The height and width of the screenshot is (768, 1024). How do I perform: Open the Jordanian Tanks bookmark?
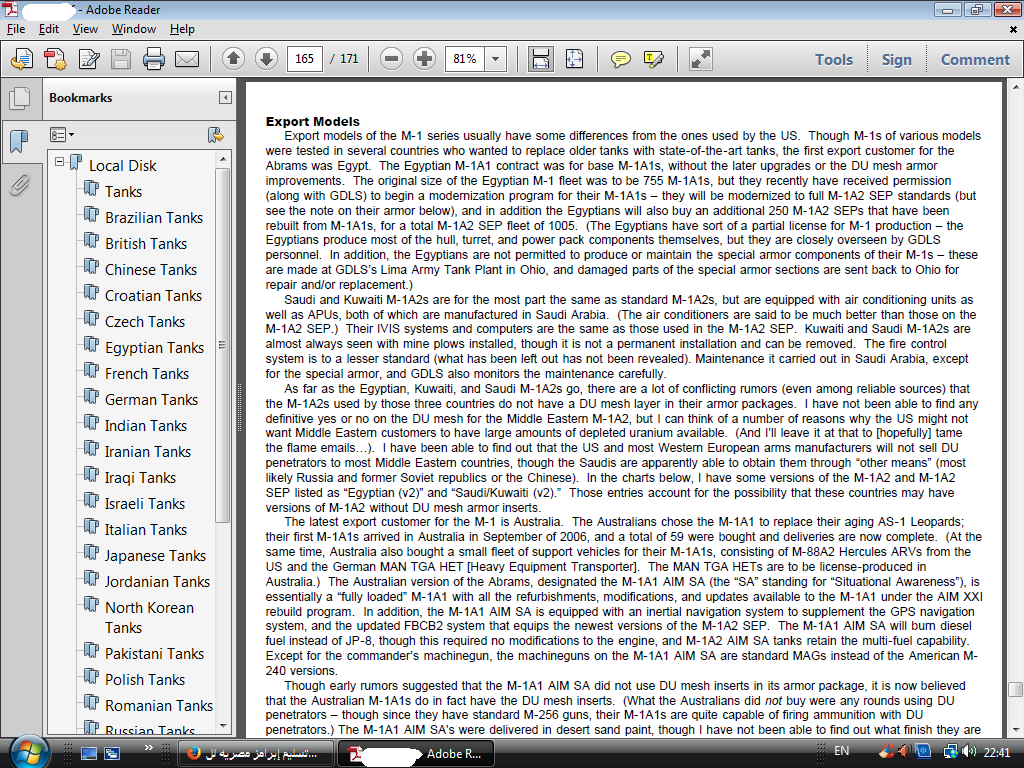(157, 582)
